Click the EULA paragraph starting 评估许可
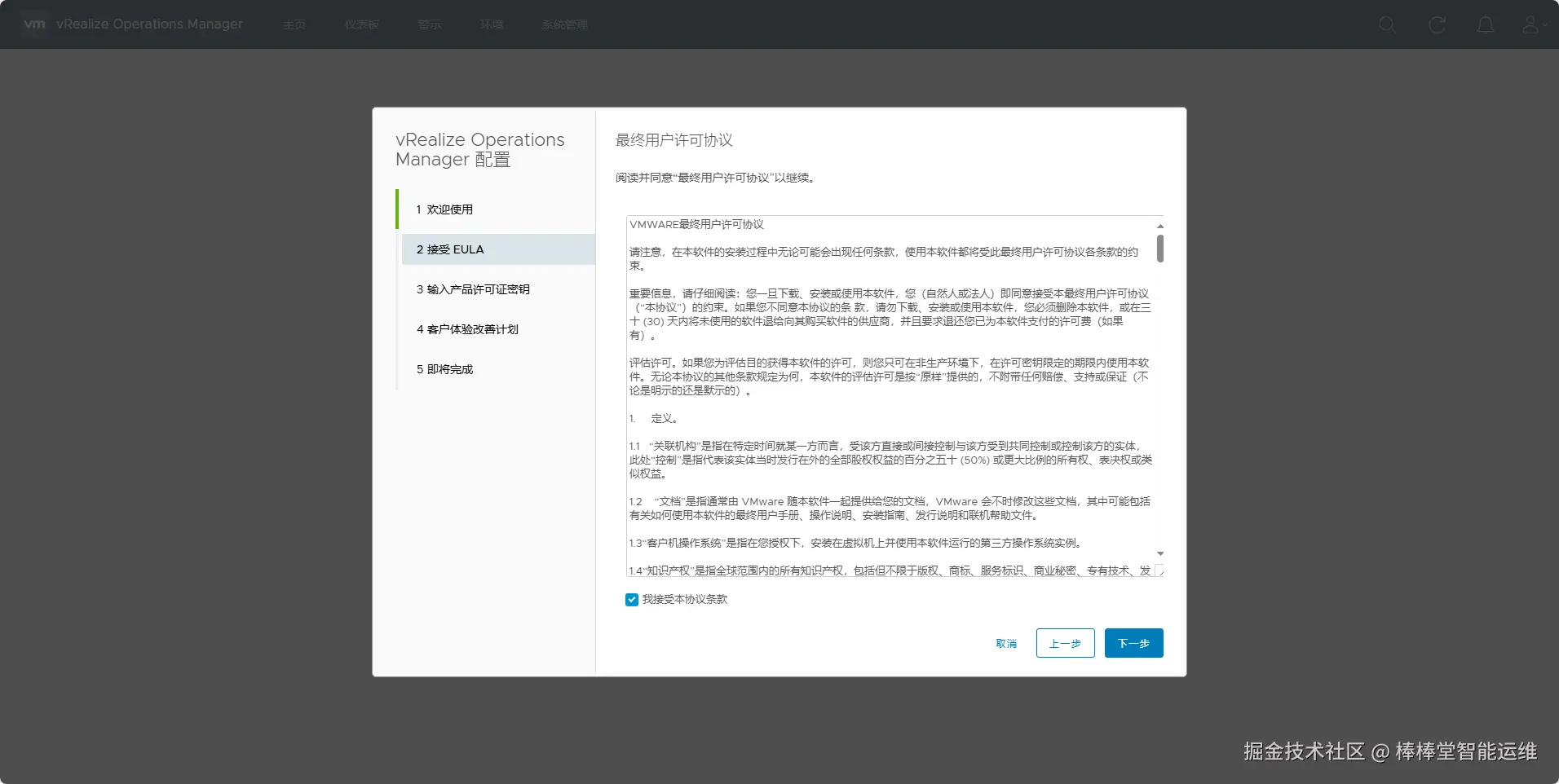Image resolution: width=1559 pixels, height=784 pixels. [x=889, y=377]
